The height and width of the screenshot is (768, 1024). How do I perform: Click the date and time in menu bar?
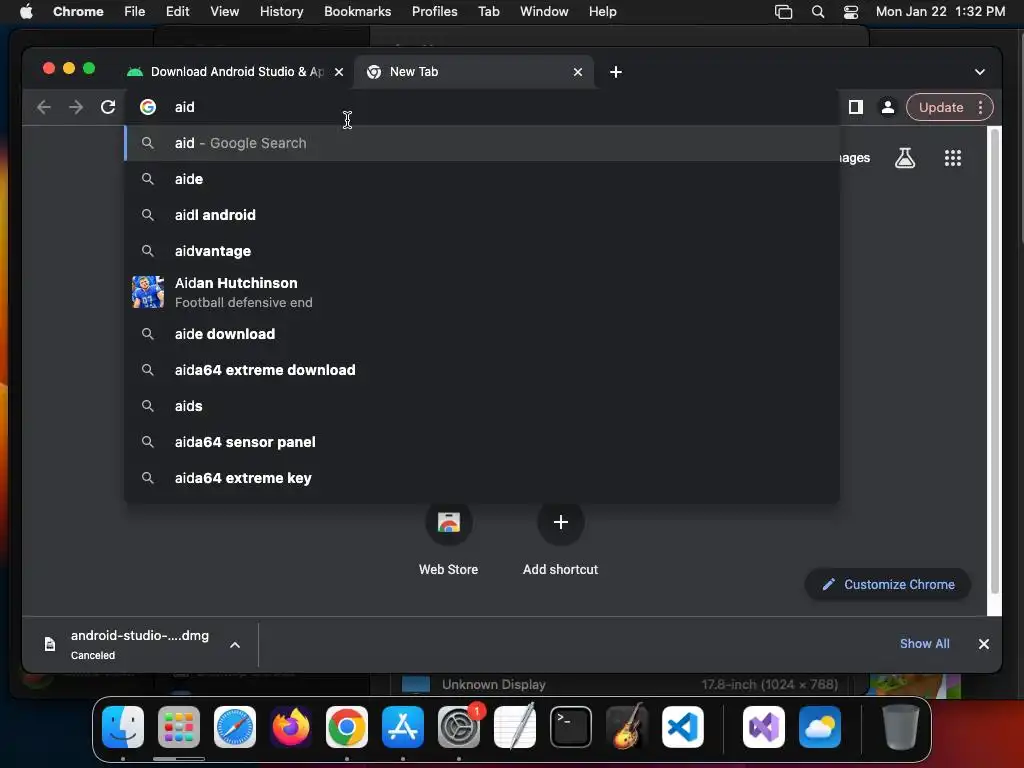click(940, 12)
